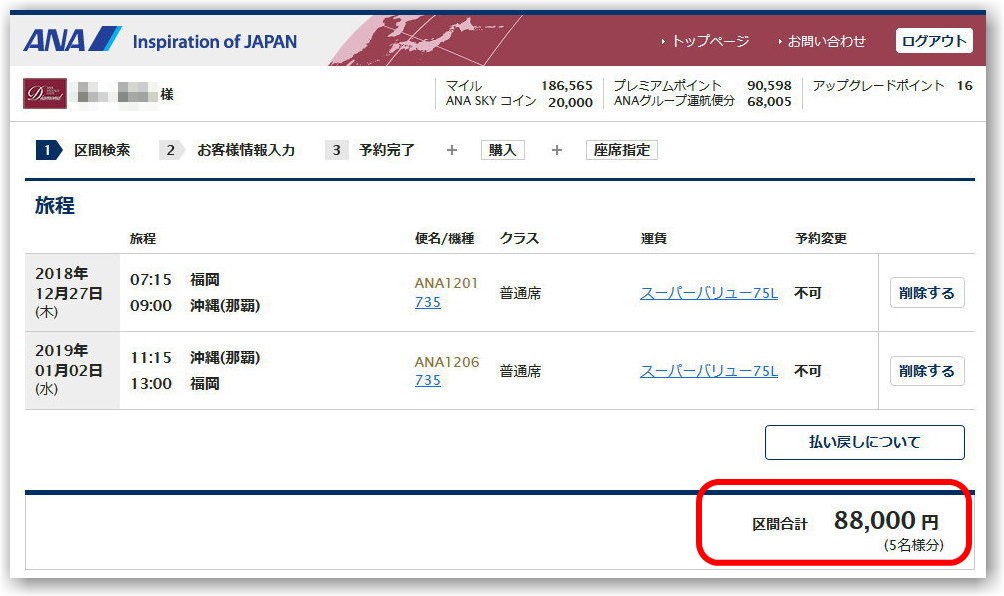Click the 払い戻しについて button
Viewport: 1004px width, 596px height.
[864, 442]
